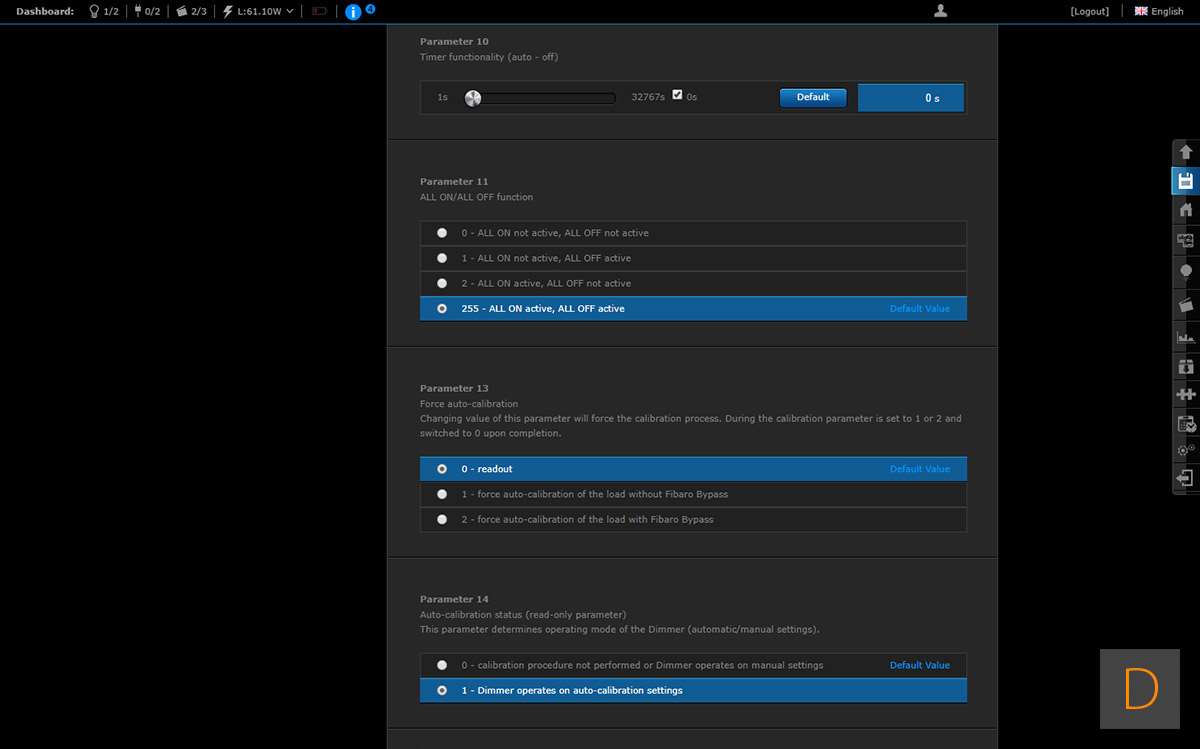Click the scenes 2/3 dashboard indicator
Viewport: 1200px width, 749px height.
point(192,11)
